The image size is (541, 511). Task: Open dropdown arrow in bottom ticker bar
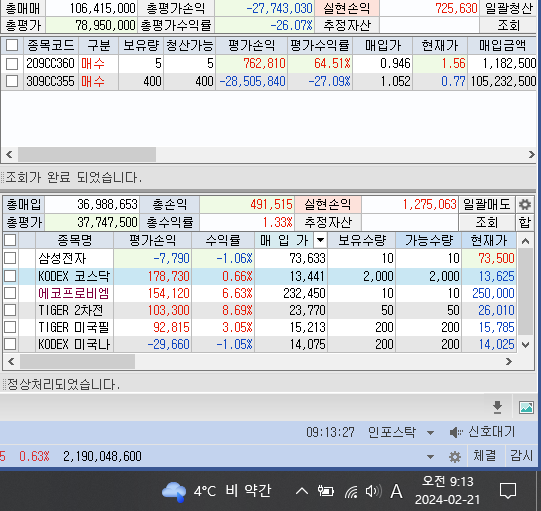430,457
